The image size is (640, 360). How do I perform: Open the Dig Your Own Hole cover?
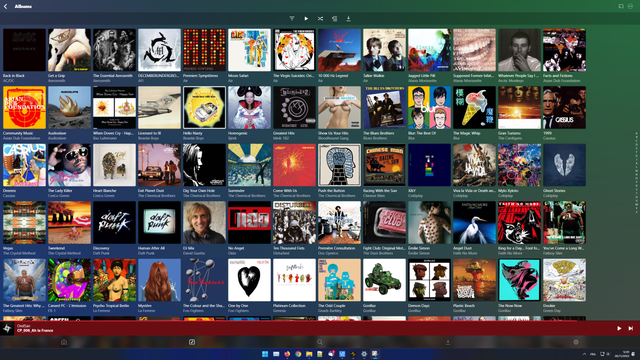pyautogui.click(x=204, y=165)
